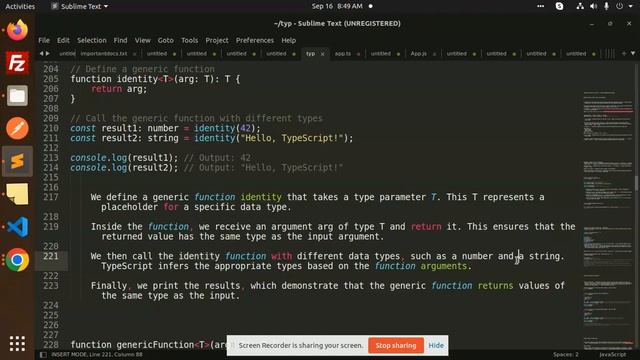Launch FileZilla from the dock
This screenshot has height=360, width=640.
coord(17,63)
